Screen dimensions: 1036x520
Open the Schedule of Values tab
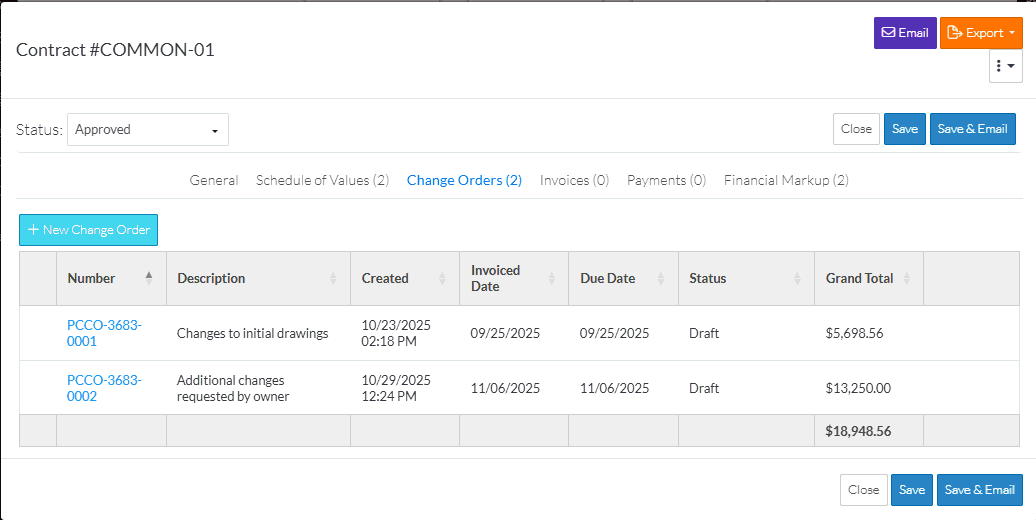pyautogui.click(x=322, y=180)
